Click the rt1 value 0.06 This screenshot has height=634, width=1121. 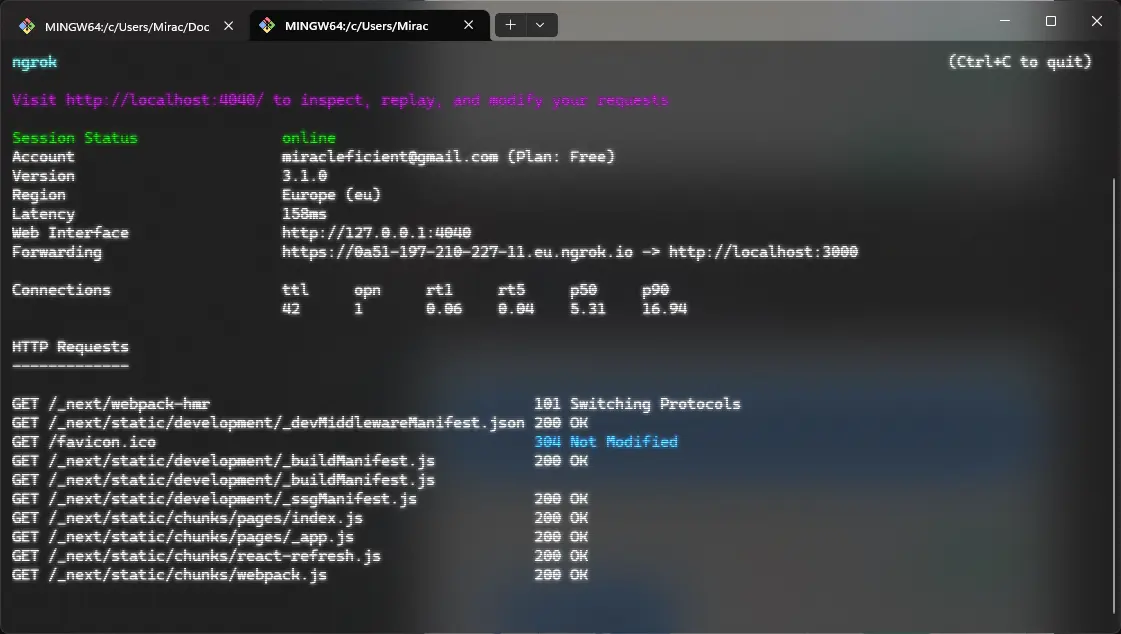coord(444,309)
